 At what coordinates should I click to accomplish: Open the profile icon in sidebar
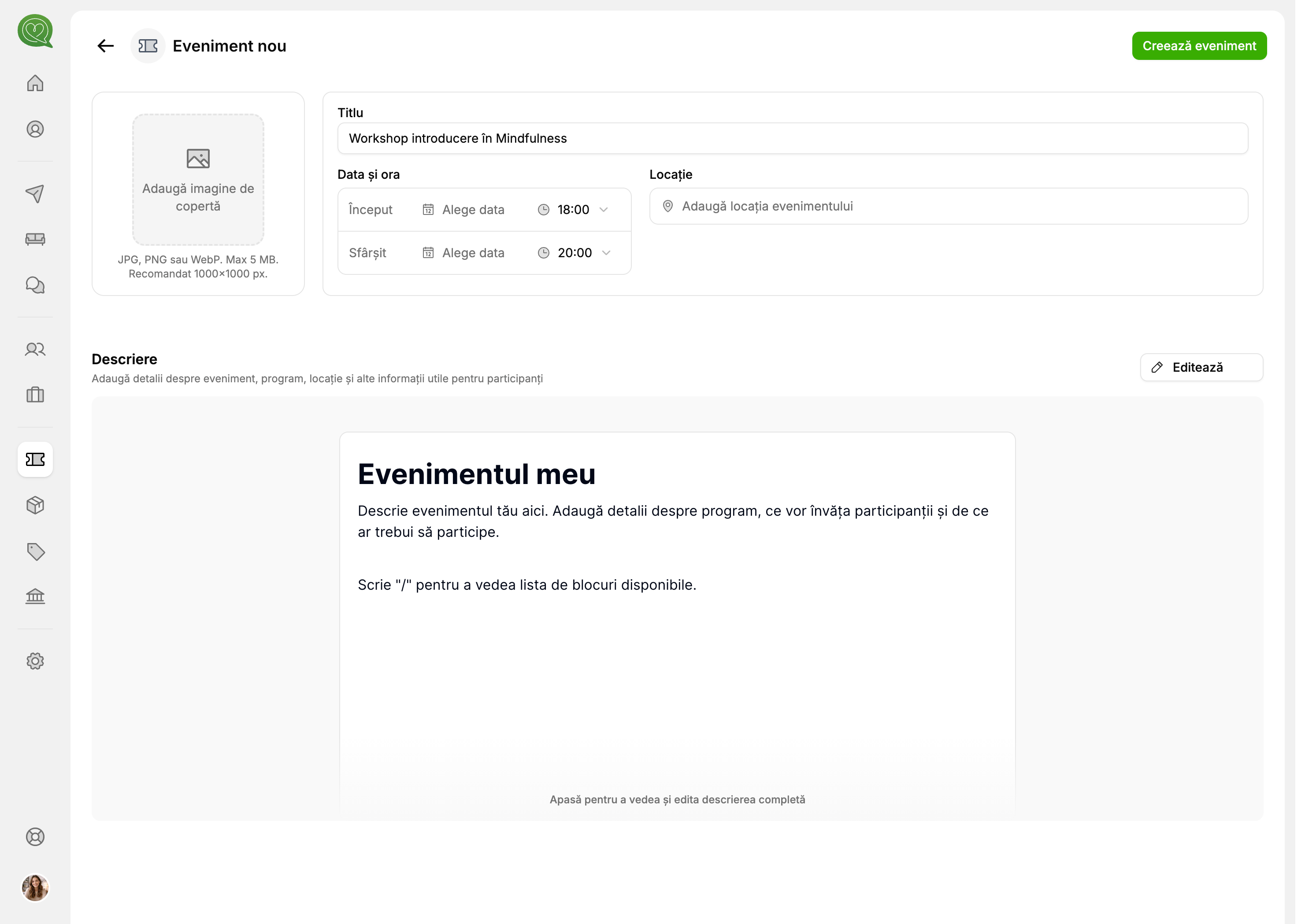(35, 130)
